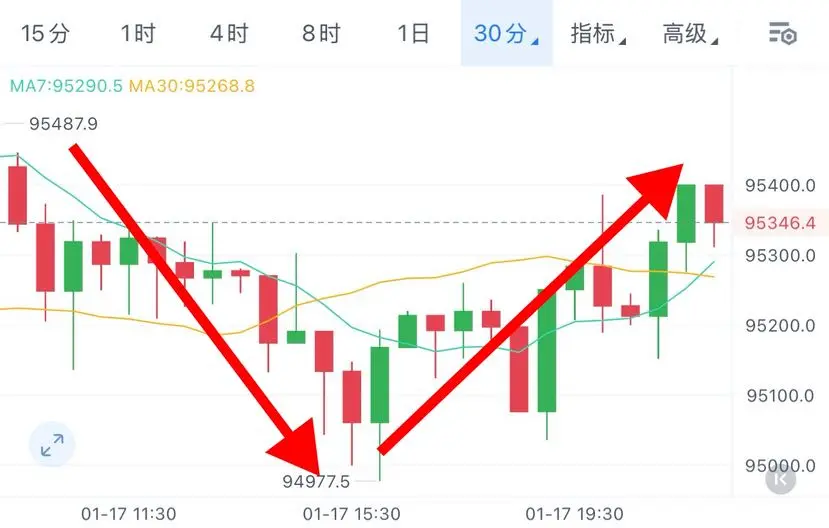Choose the 8时 timeframe
This screenshot has height=528, width=829.
[x=321, y=33]
